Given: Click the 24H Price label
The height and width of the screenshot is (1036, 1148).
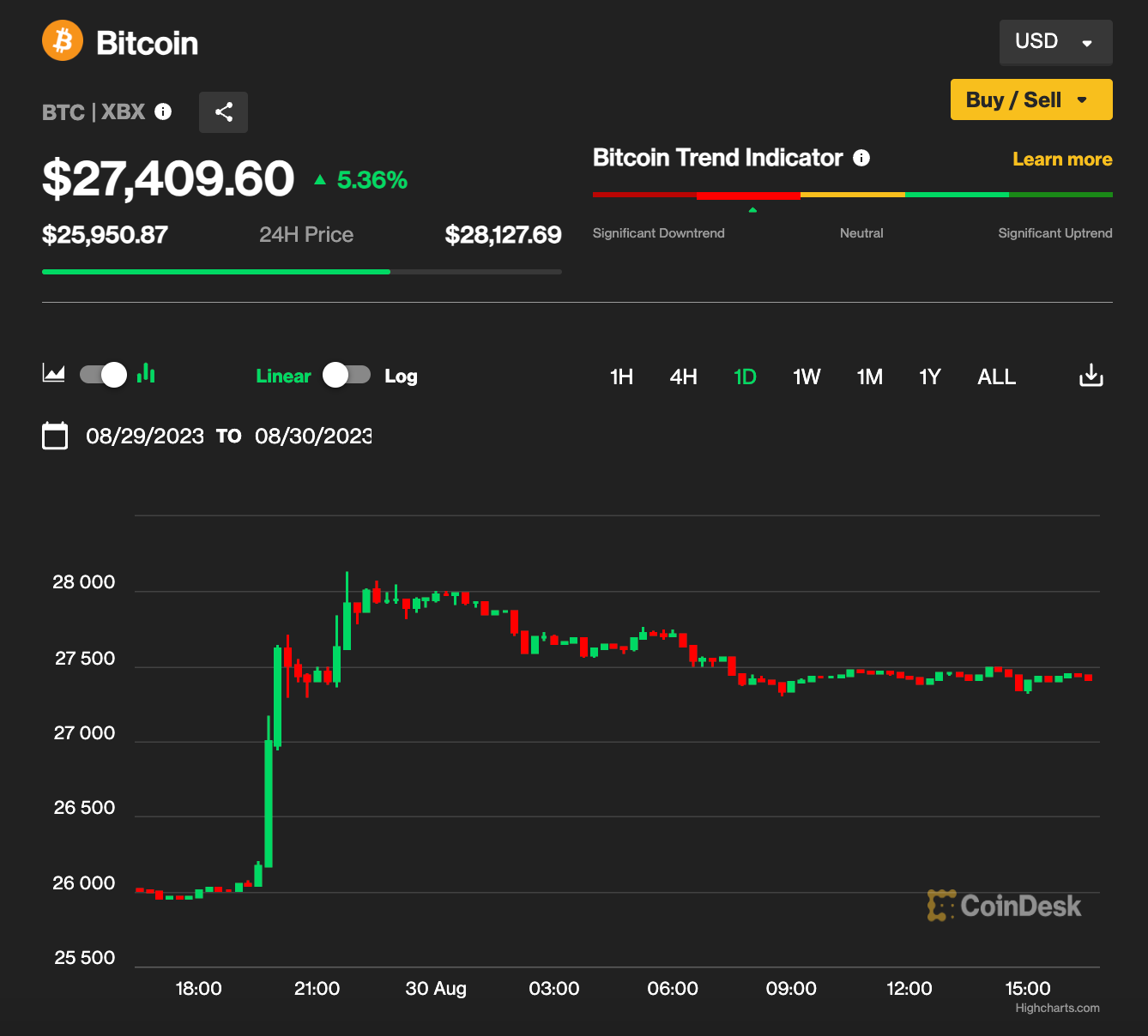Looking at the screenshot, I should coord(306,234).
